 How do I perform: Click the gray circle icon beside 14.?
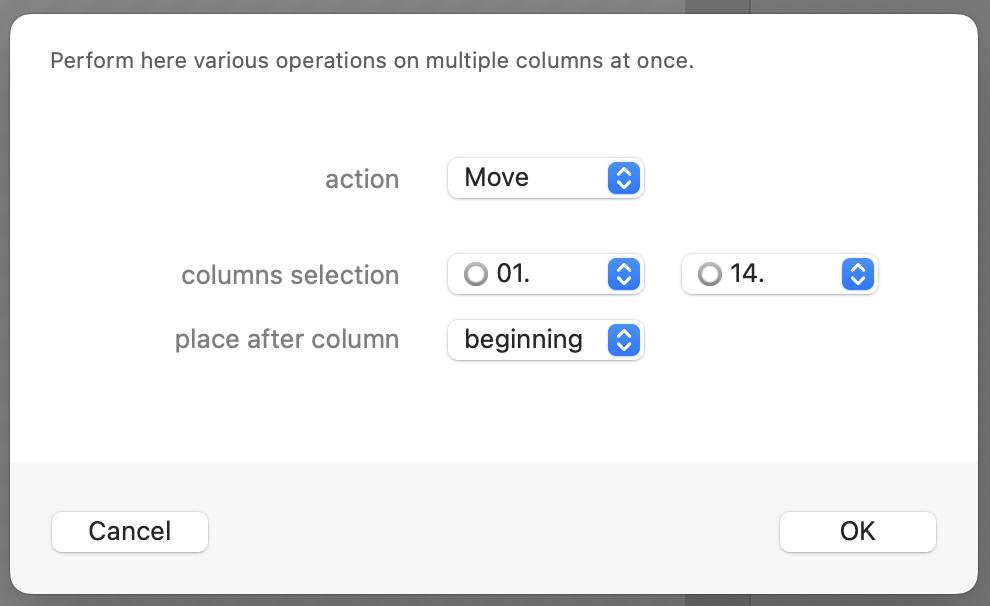pos(709,274)
